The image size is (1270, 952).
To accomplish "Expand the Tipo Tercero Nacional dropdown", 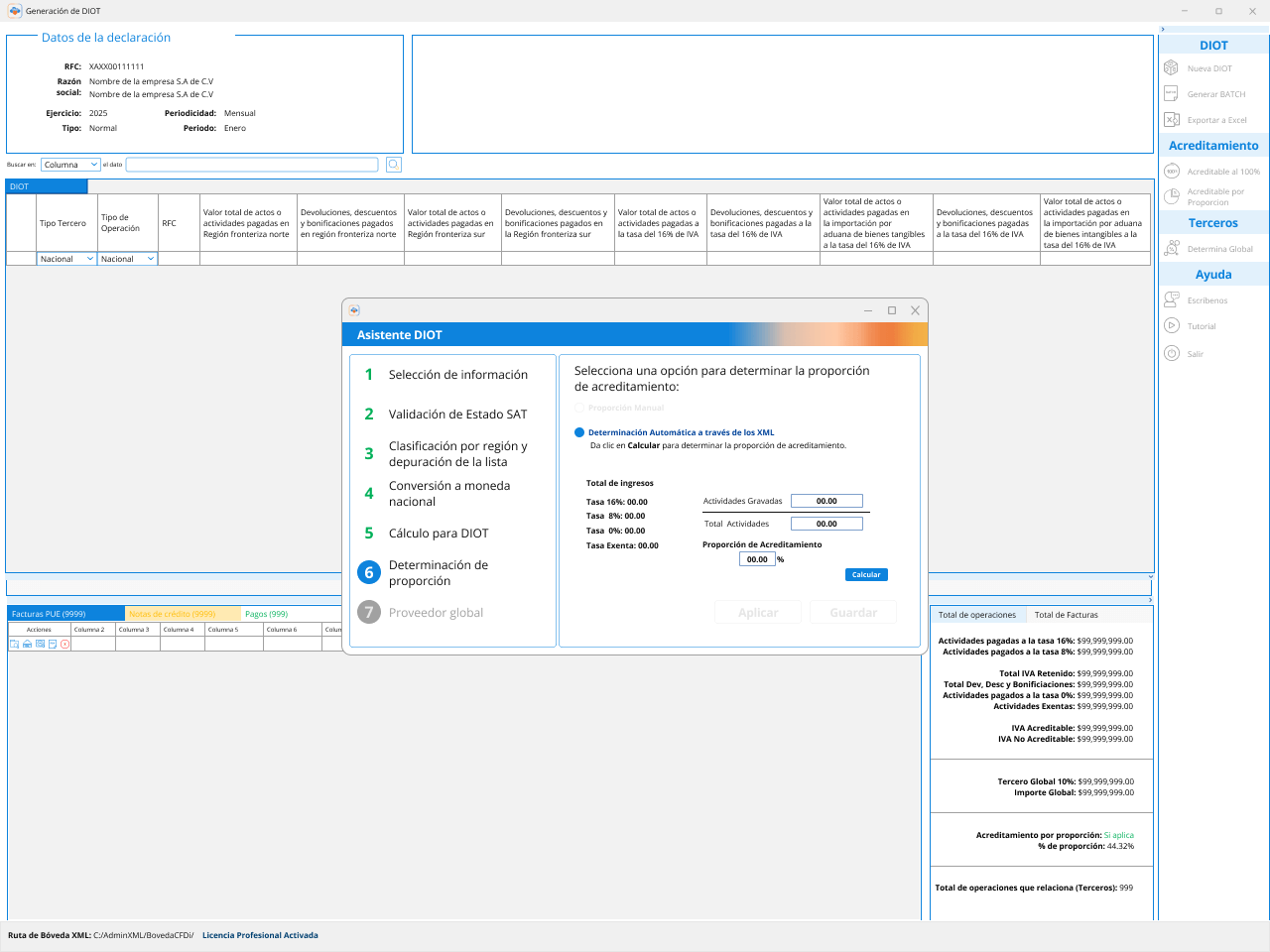I will tap(66, 259).
